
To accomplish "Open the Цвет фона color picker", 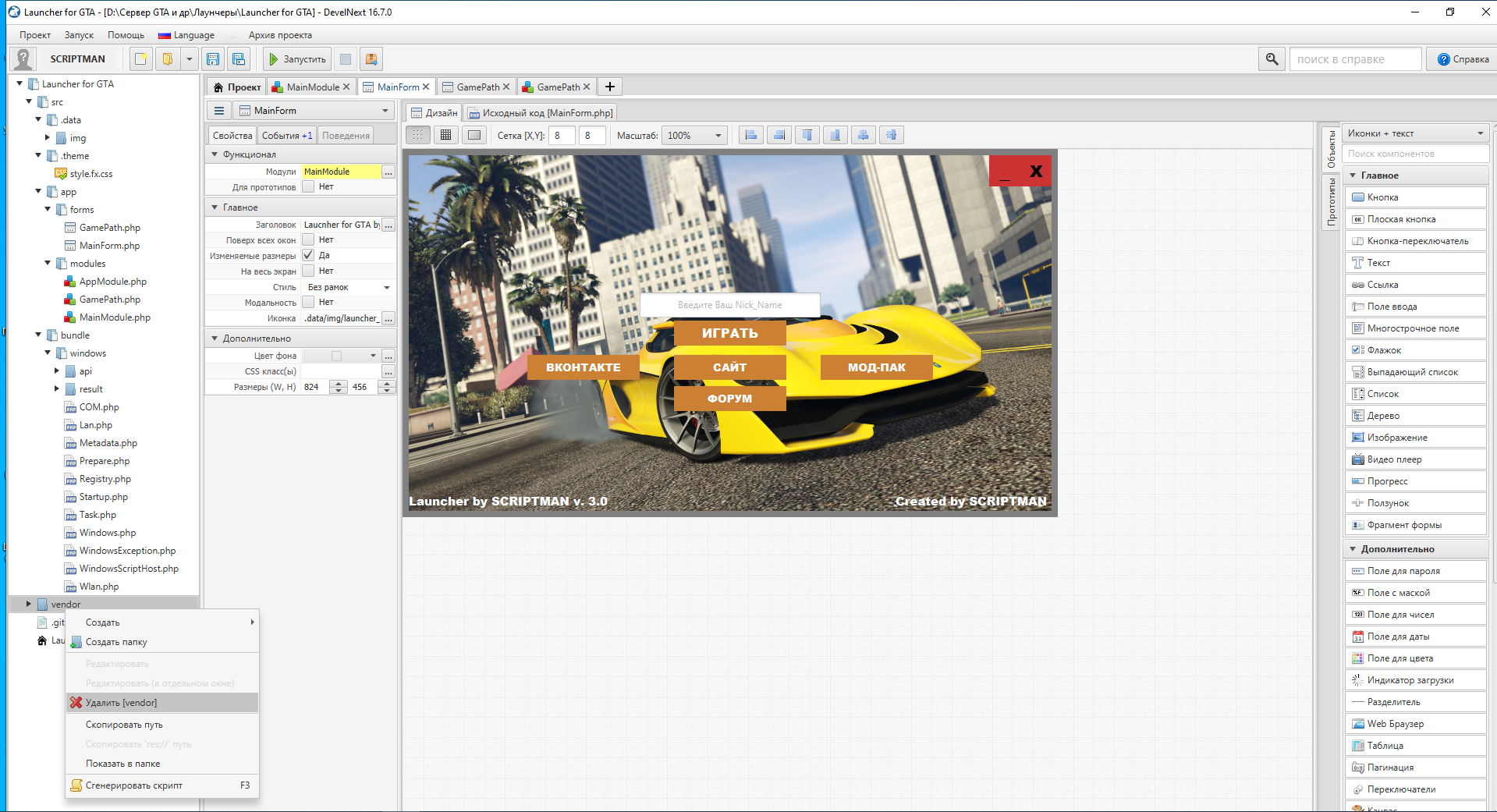I will point(341,356).
